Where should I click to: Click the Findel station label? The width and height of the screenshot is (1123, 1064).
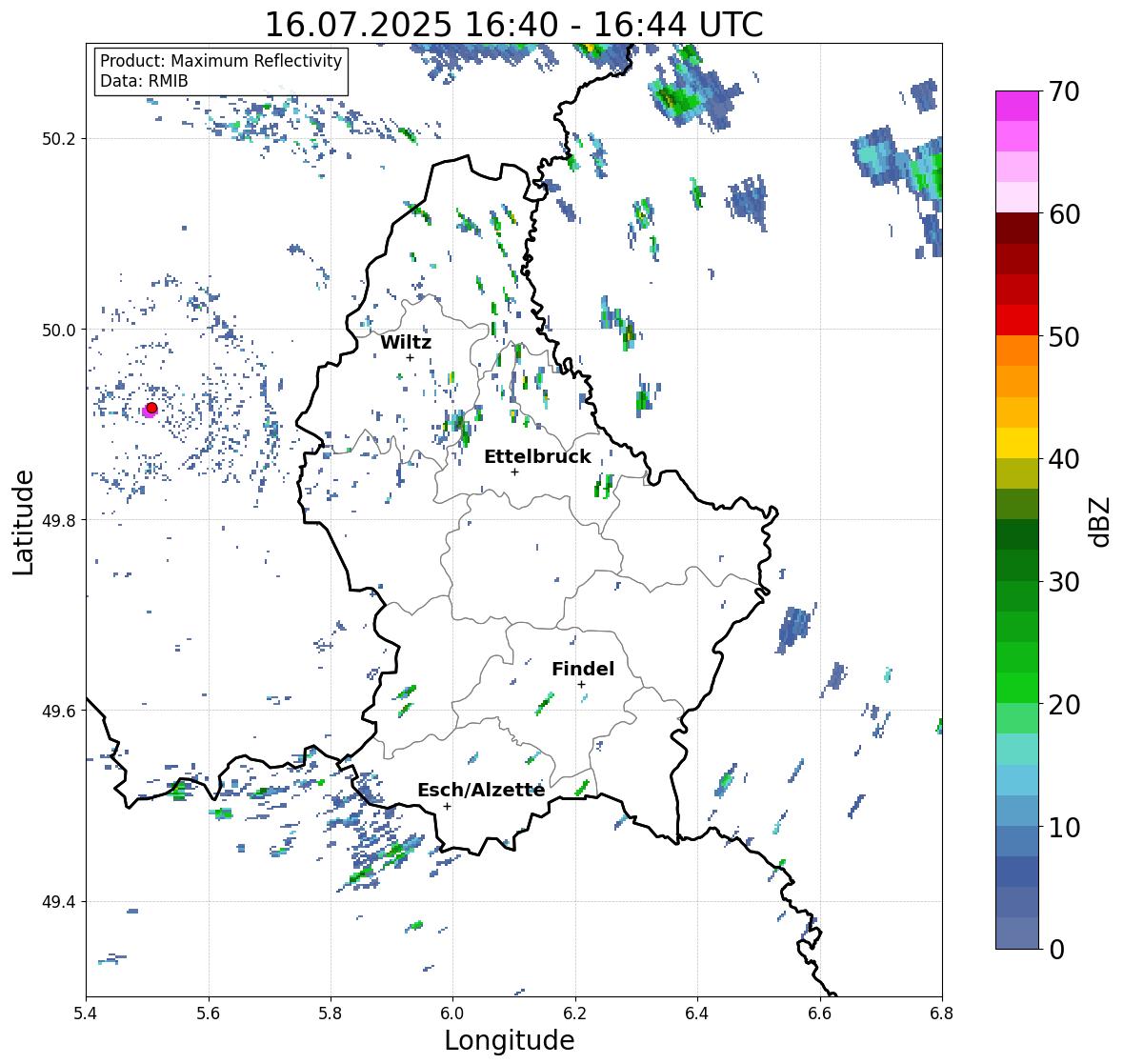click(x=582, y=669)
